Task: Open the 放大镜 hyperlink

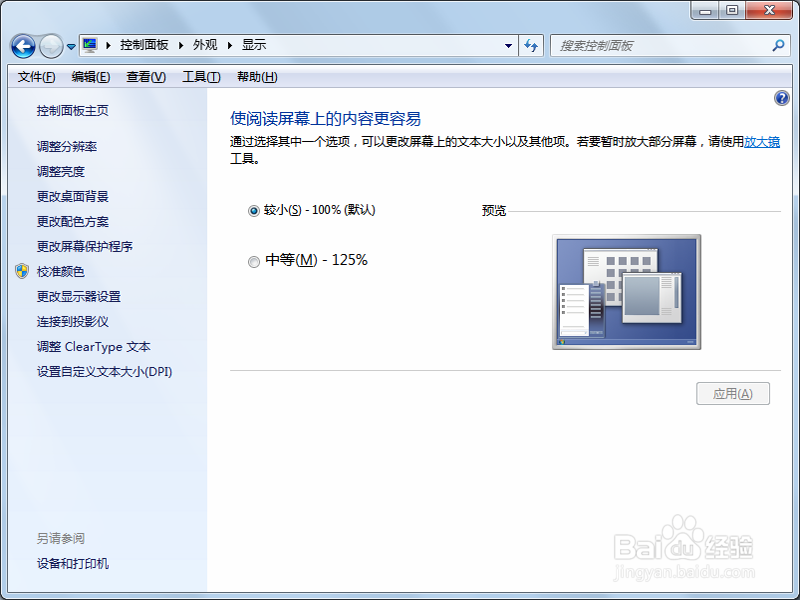Action: click(x=762, y=142)
